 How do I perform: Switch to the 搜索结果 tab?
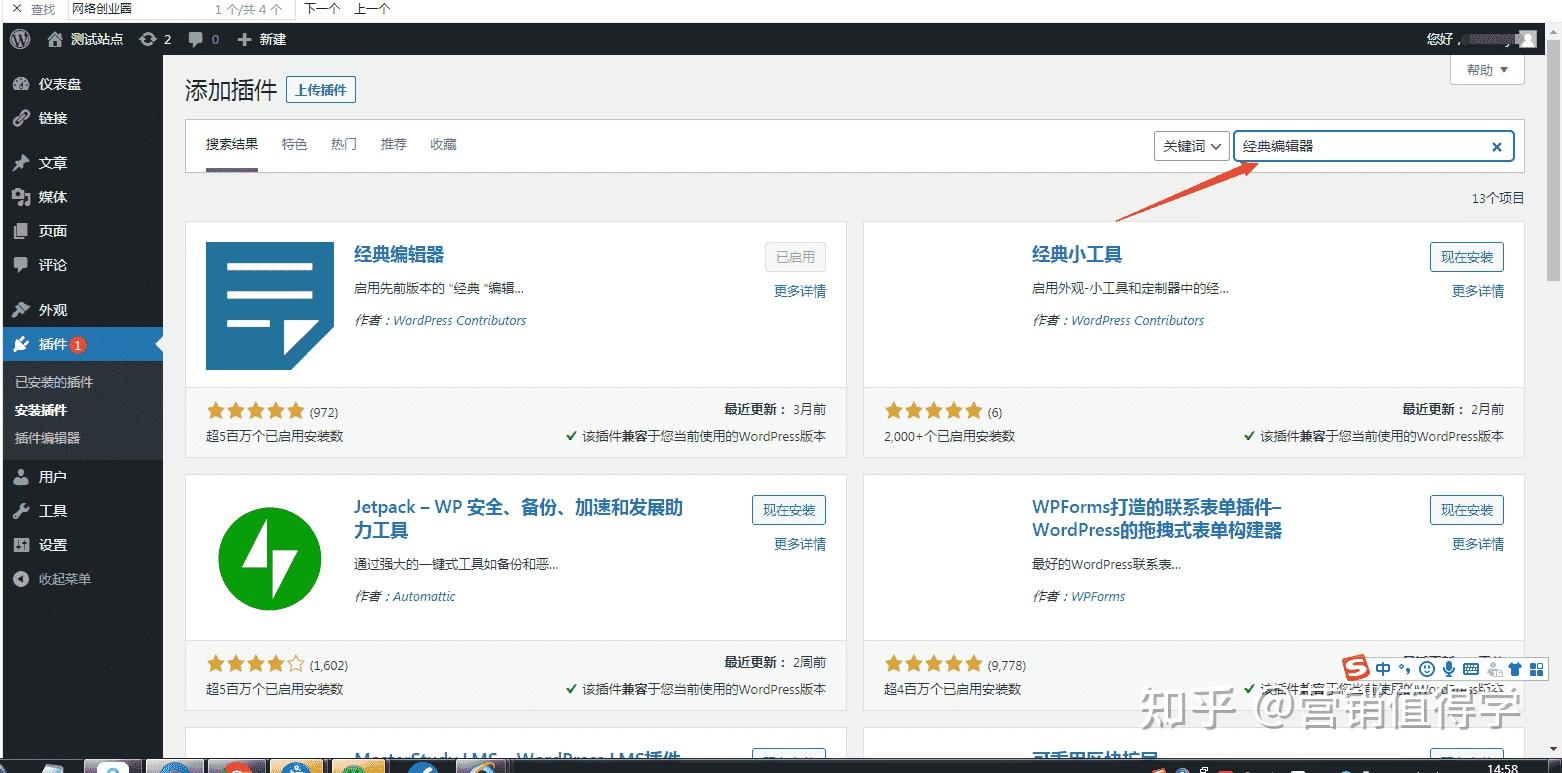[232, 145]
